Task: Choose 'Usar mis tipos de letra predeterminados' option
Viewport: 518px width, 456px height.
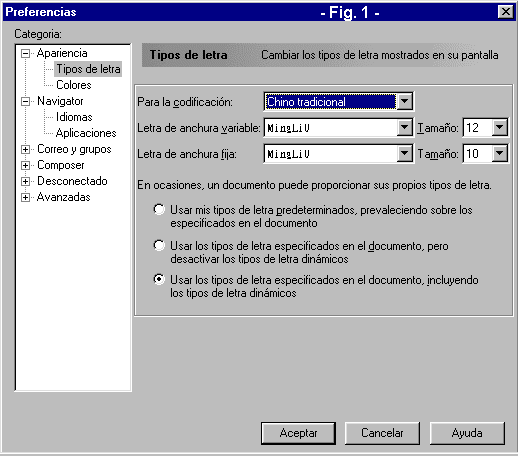Action: pyautogui.click(x=159, y=210)
